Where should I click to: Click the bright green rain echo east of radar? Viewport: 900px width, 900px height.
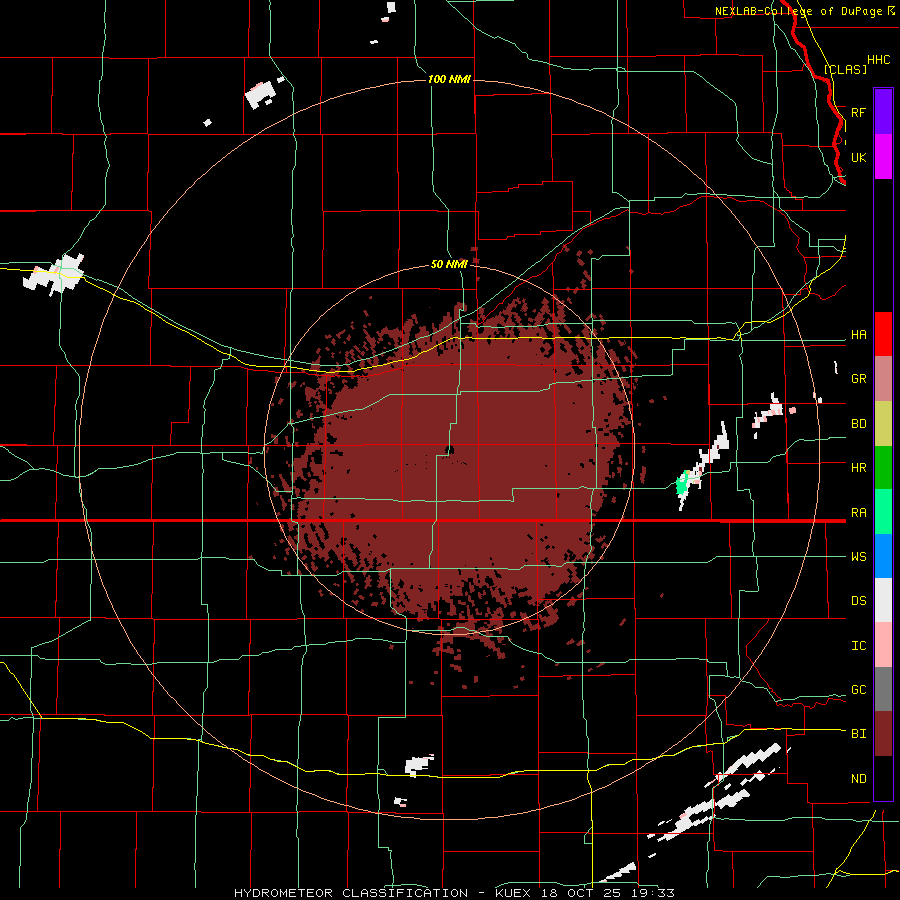point(682,483)
